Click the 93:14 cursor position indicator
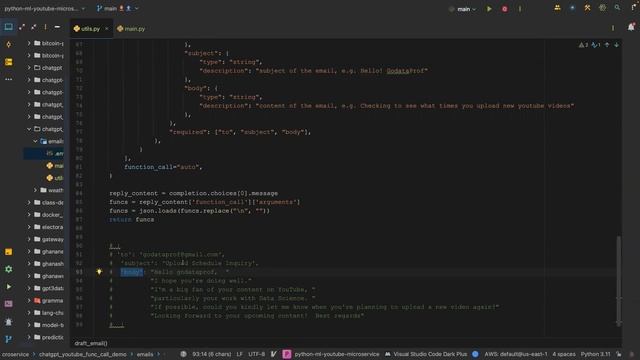Image resolution: width=640 pixels, height=360 pixels. coord(212,354)
